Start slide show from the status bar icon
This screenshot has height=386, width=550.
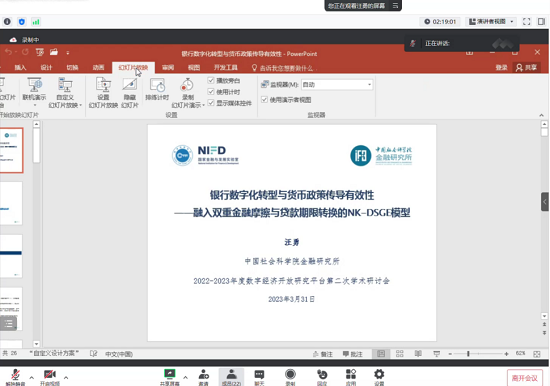click(437, 354)
